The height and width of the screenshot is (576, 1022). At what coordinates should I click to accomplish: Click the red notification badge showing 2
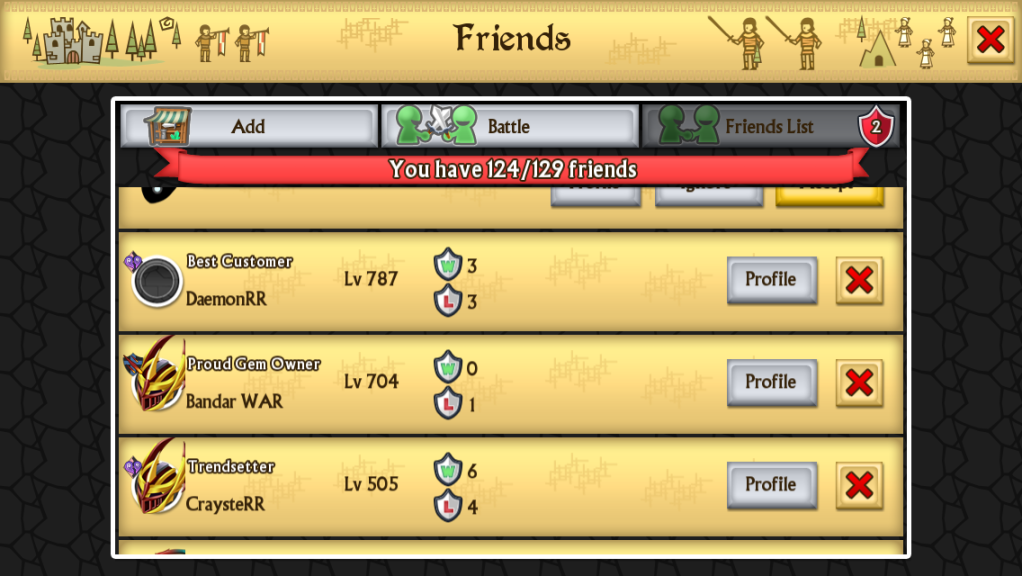[x=875, y=126]
